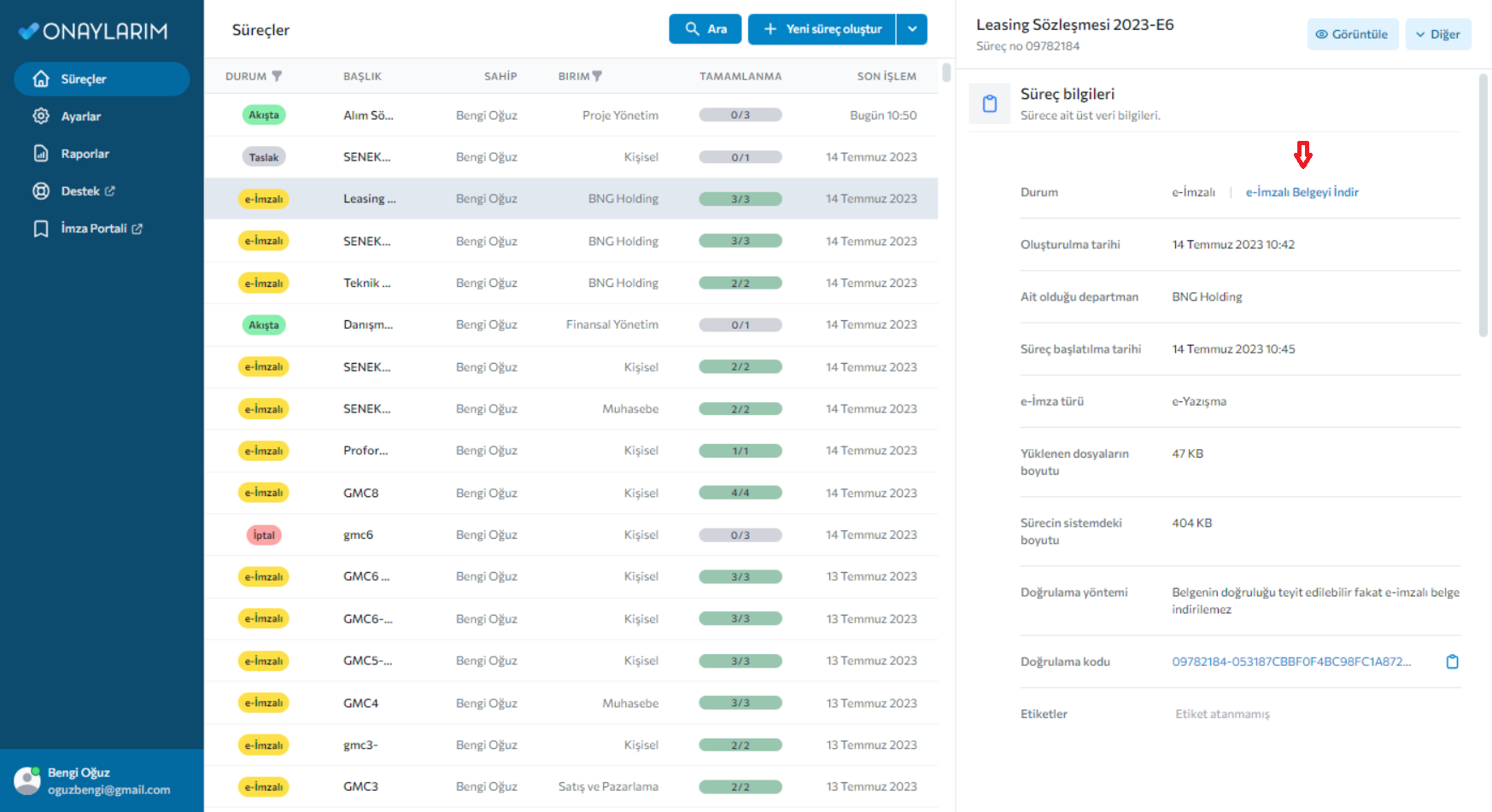Copy the verification code with clipboard icon
The height and width of the screenshot is (812, 1492).
click(x=1452, y=662)
